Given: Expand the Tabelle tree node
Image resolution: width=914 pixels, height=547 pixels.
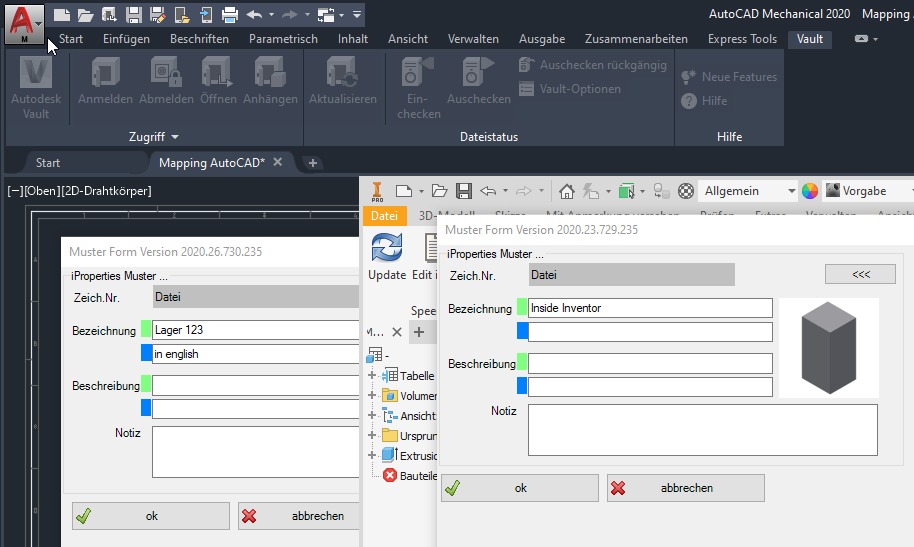Looking at the screenshot, I should click(x=372, y=376).
